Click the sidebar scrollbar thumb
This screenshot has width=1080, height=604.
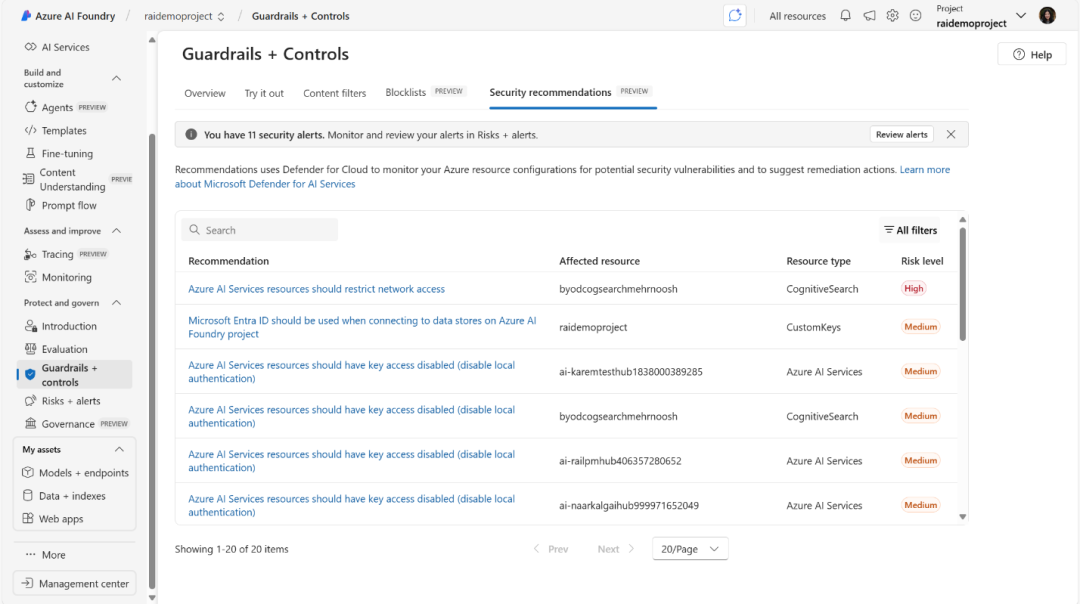click(152, 362)
